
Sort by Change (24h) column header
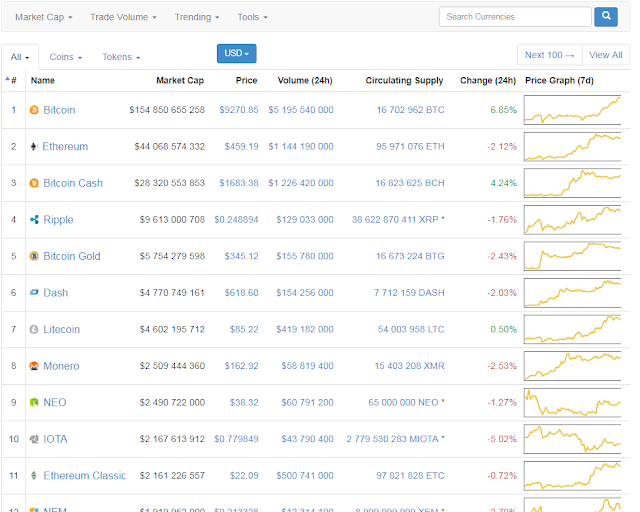coord(488,80)
